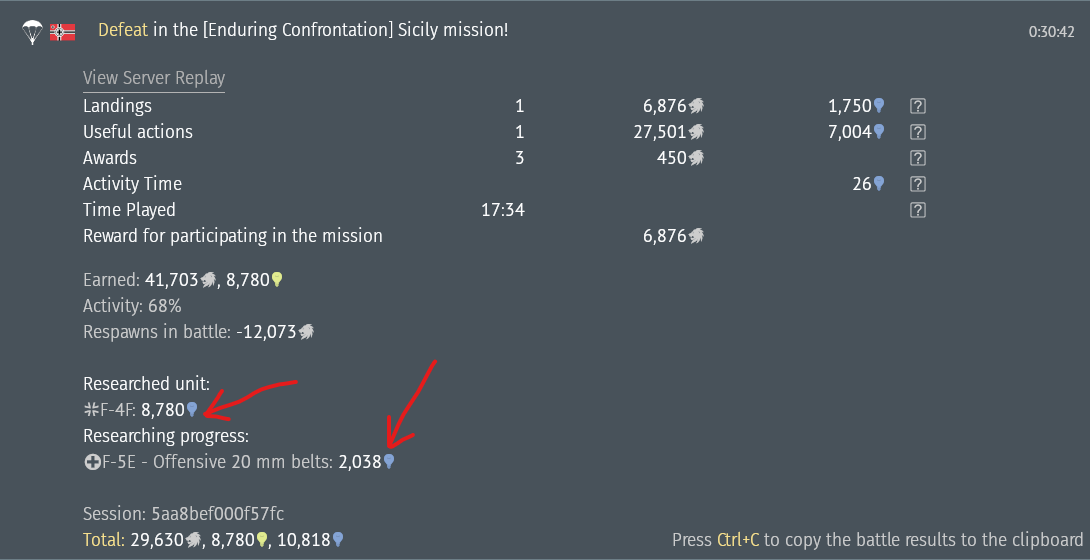Click the research point icon next to 7,004

879,132
